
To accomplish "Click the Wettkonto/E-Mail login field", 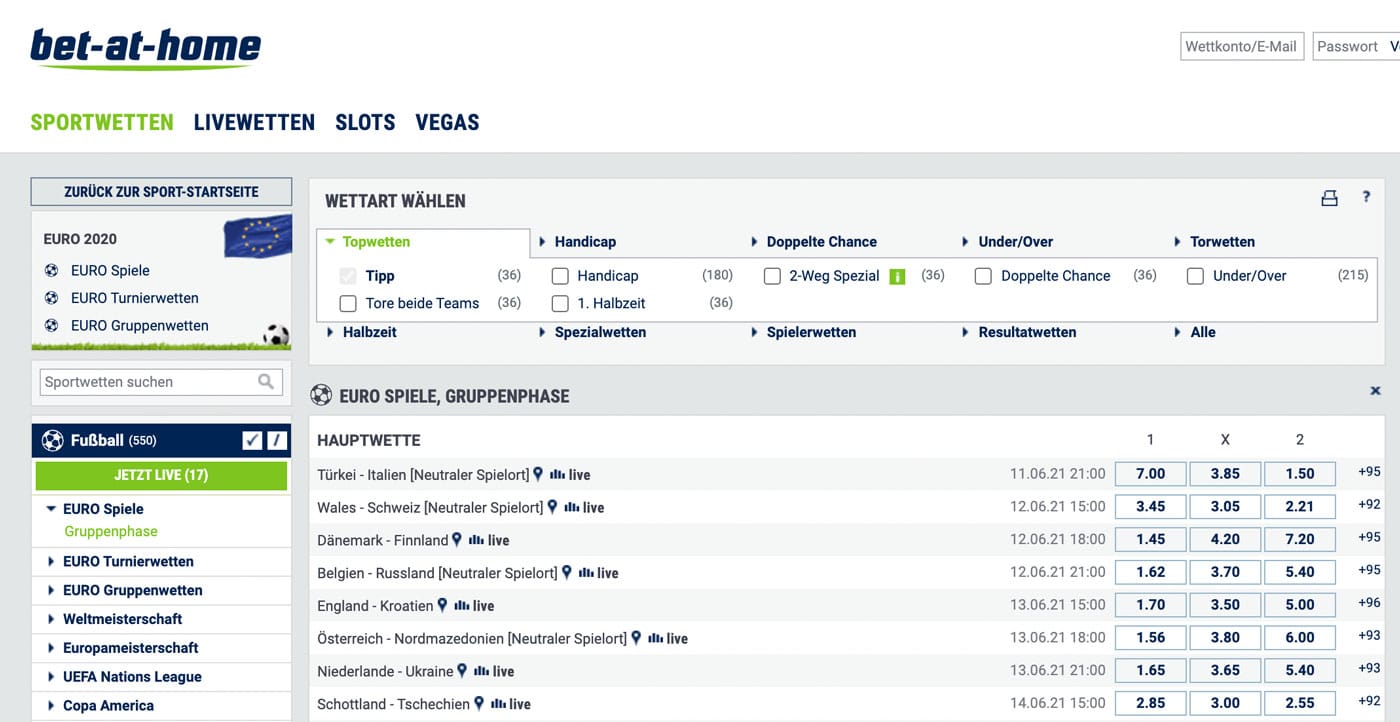I will click(1242, 46).
